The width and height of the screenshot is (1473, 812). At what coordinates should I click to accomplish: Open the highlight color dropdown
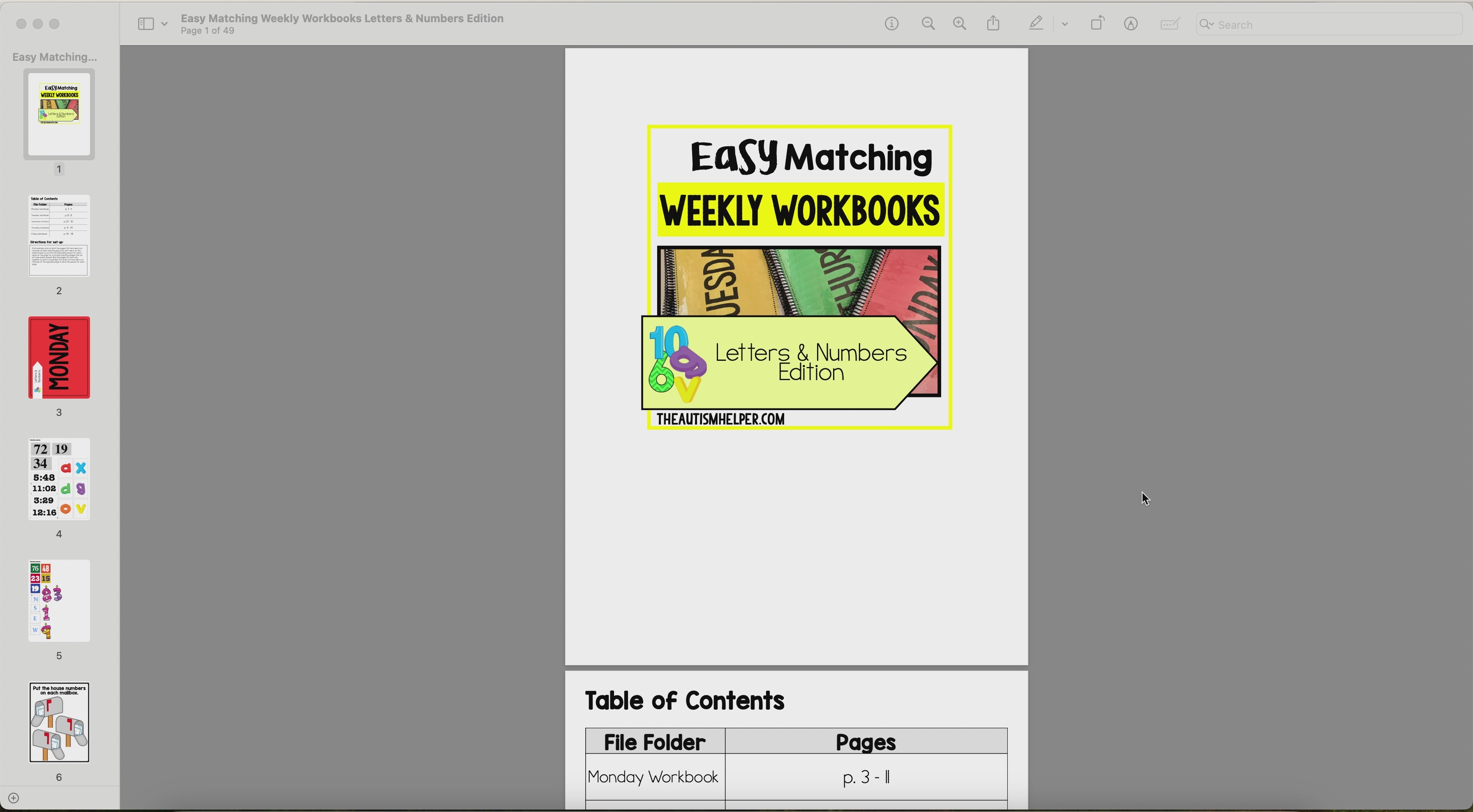point(1065,23)
